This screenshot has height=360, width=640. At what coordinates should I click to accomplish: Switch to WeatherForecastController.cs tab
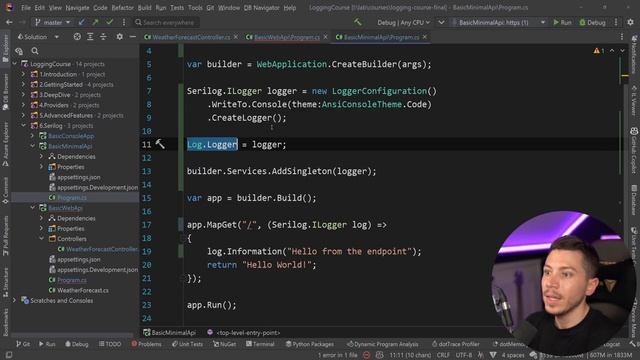[191, 37]
